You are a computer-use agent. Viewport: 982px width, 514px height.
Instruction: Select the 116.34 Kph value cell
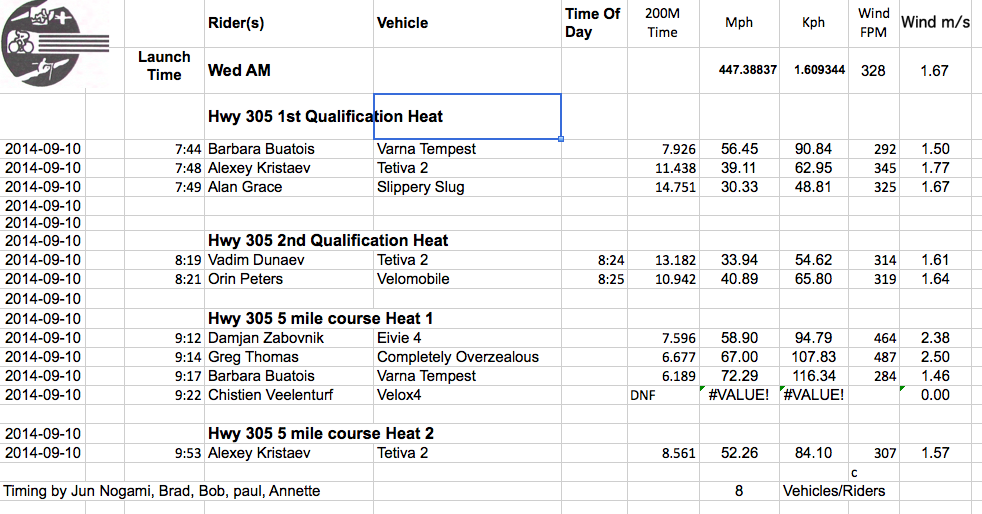(x=814, y=376)
